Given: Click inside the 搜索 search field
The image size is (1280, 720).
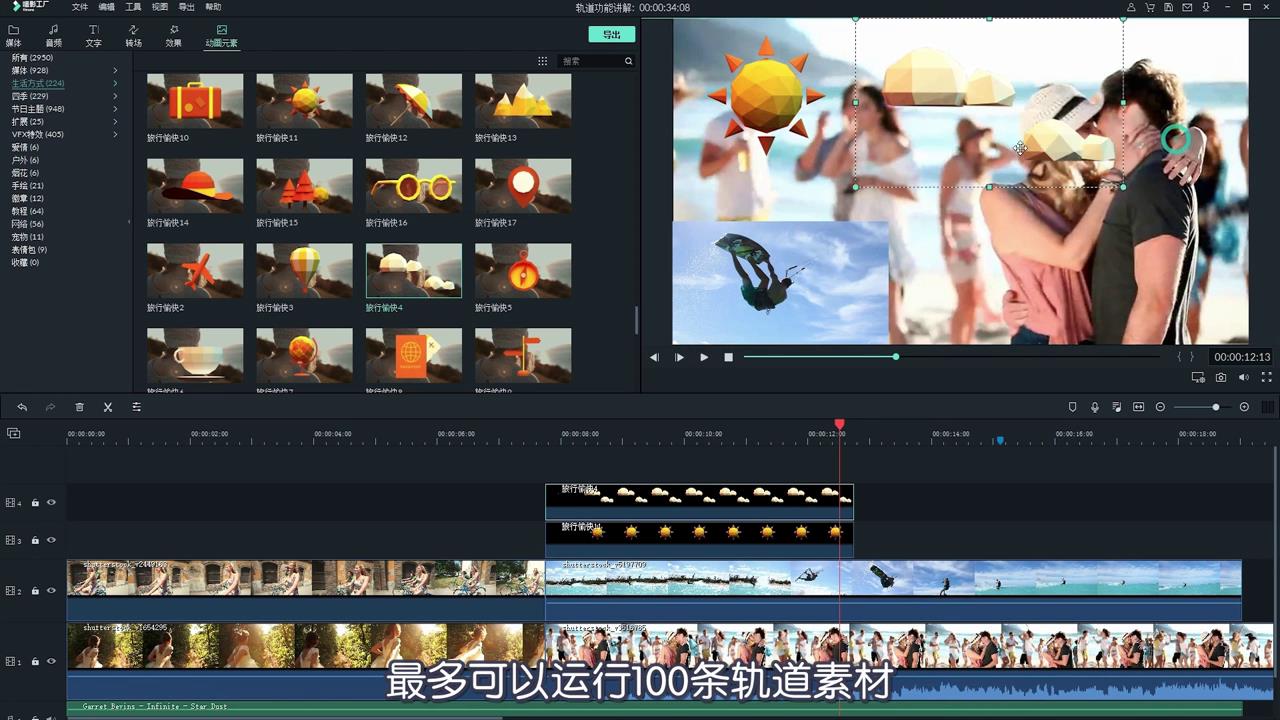Looking at the screenshot, I should click(590, 61).
